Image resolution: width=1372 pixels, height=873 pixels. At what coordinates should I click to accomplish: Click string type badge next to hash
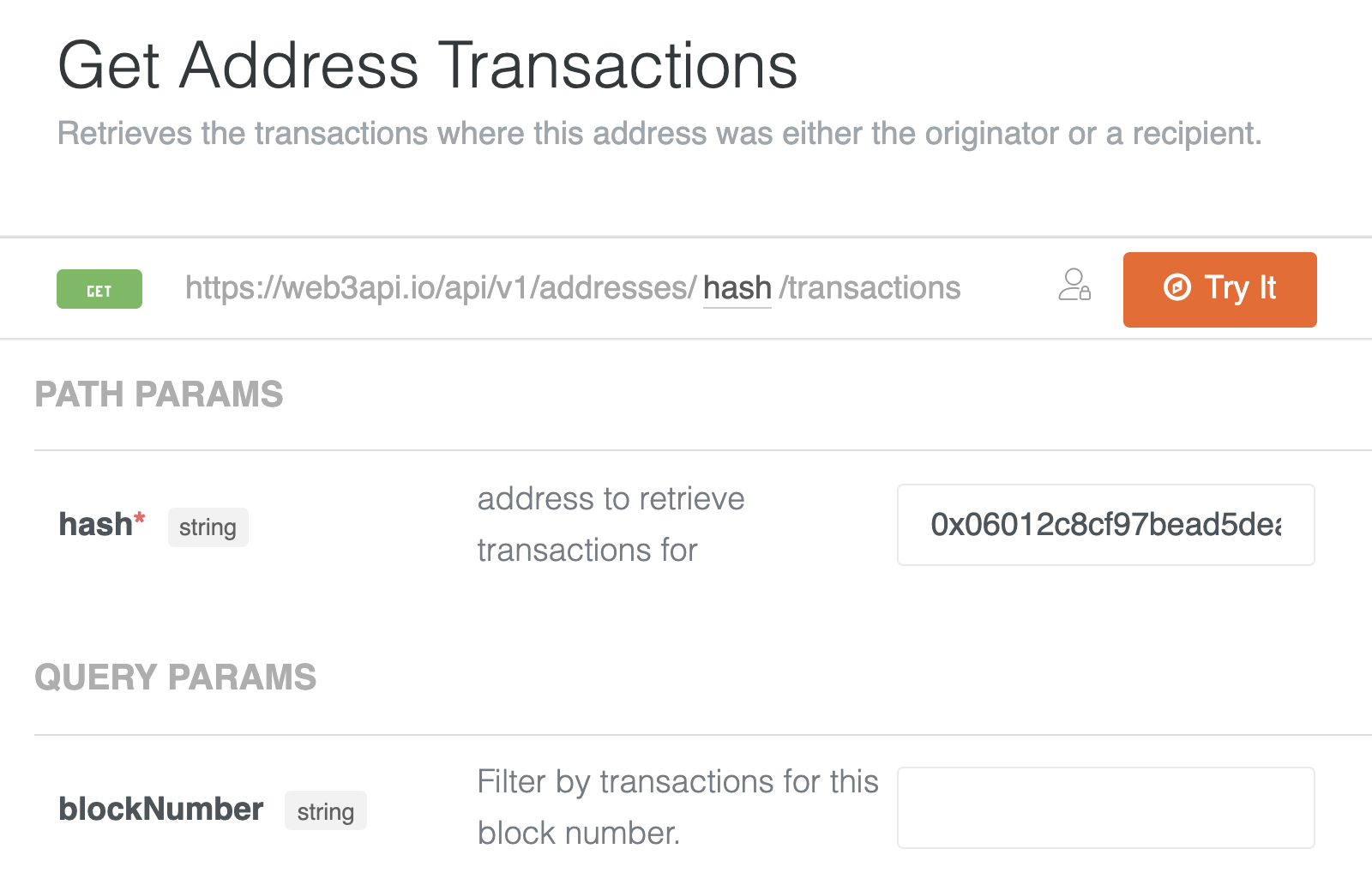coord(208,527)
